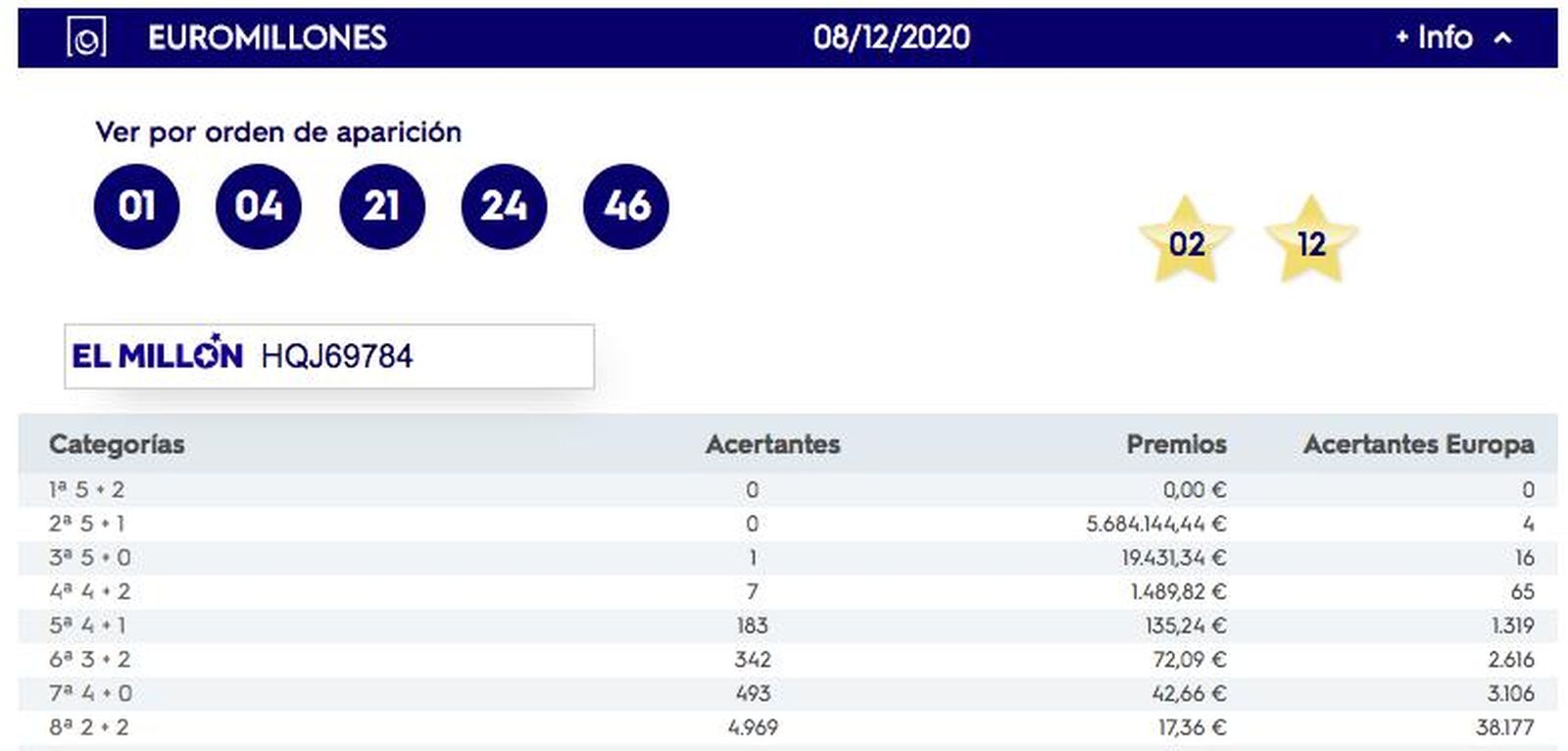Image resolution: width=1568 pixels, height=751 pixels.
Task: Click the star showing 02
Action: (x=1189, y=245)
